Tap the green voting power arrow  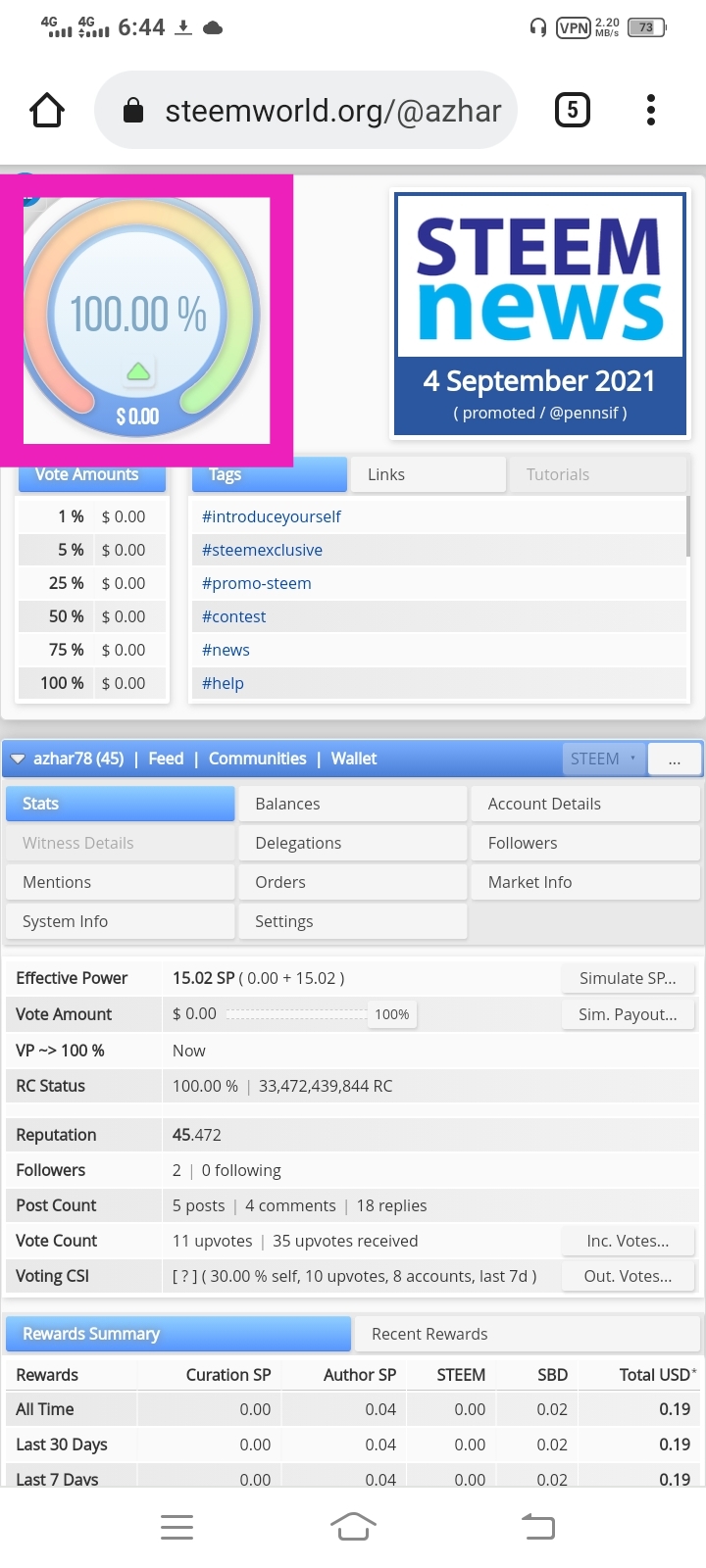tap(138, 371)
